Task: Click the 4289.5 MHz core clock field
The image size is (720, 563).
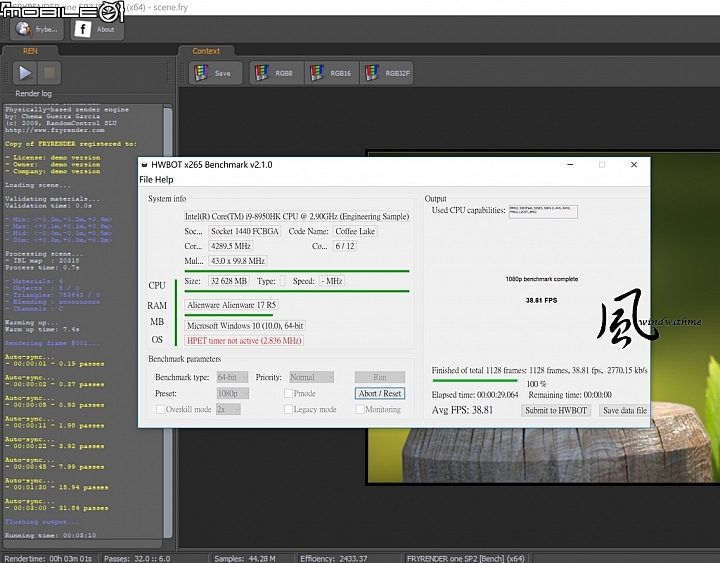Action: tap(231, 246)
